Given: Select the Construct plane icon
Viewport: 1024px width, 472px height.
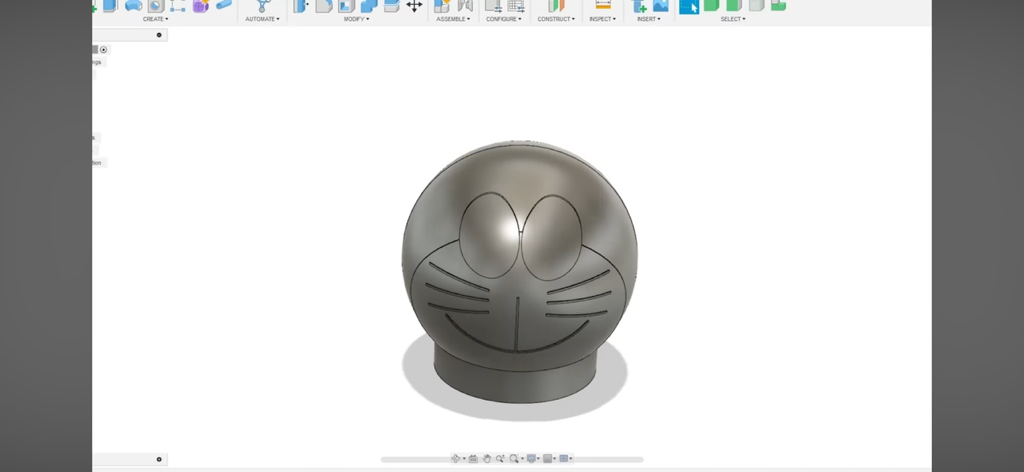Looking at the screenshot, I should pos(556,5).
